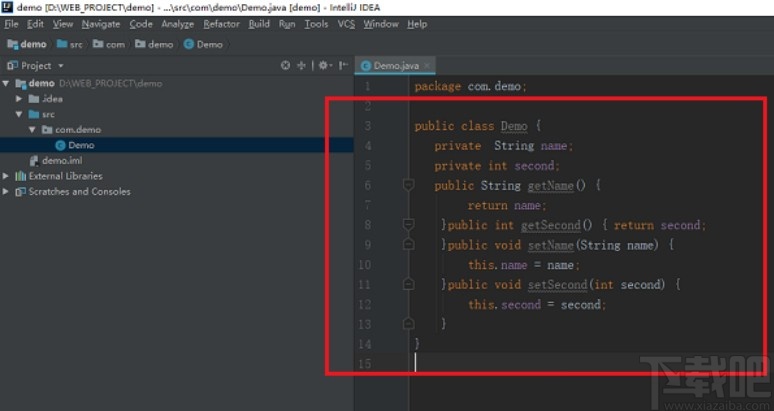Viewport: 774px width, 411px height.
Task: Toggle fold marker at line 13
Action: [x=408, y=324]
